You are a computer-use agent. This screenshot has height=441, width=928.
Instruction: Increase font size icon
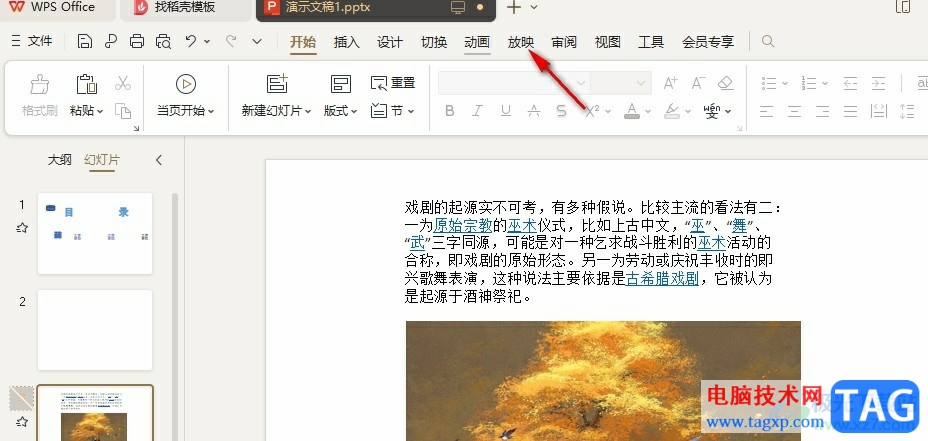(670, 83)
